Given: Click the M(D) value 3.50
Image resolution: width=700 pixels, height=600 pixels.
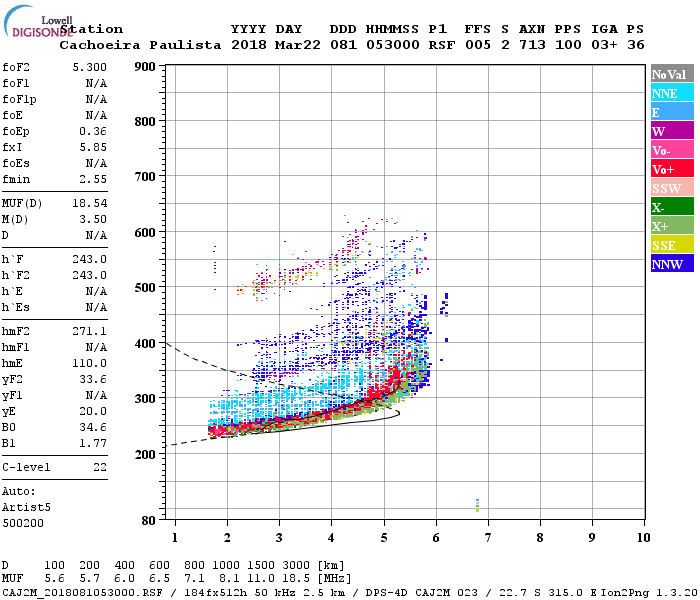Looking at the screenshot, I should click(93, 219).
